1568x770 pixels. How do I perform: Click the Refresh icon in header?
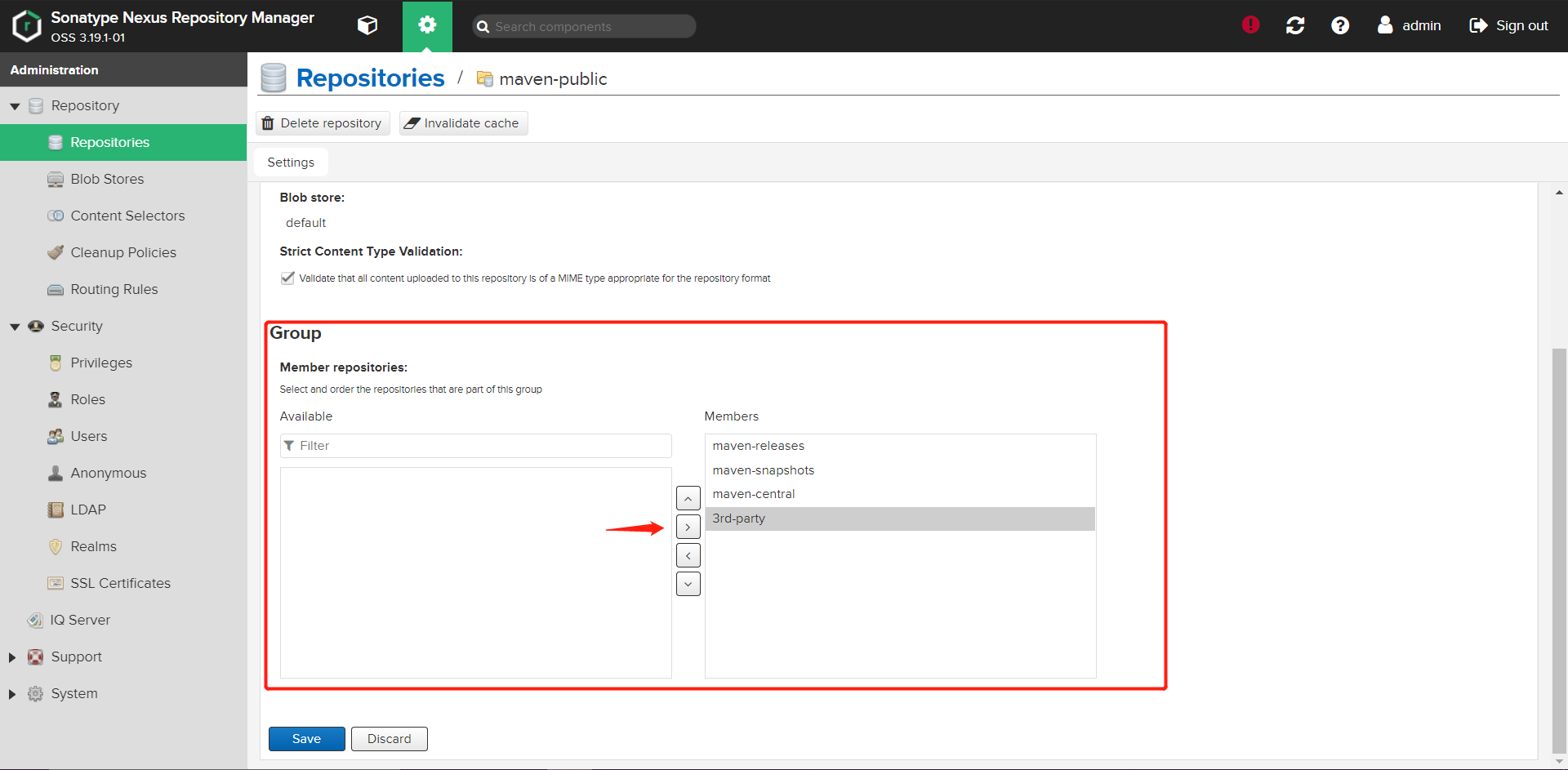1295,25
